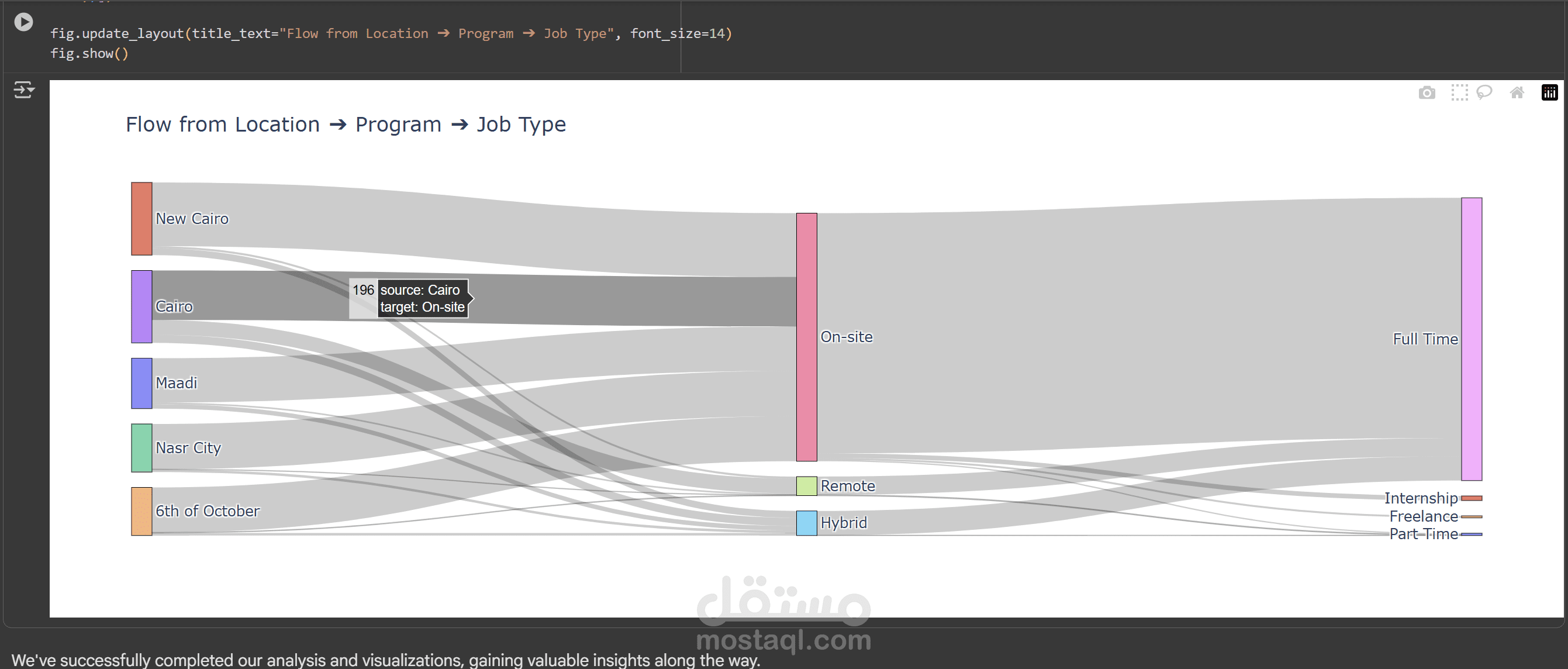Reset view with the home icon
Screen dimensions: 1568x669
point(1517,92)
